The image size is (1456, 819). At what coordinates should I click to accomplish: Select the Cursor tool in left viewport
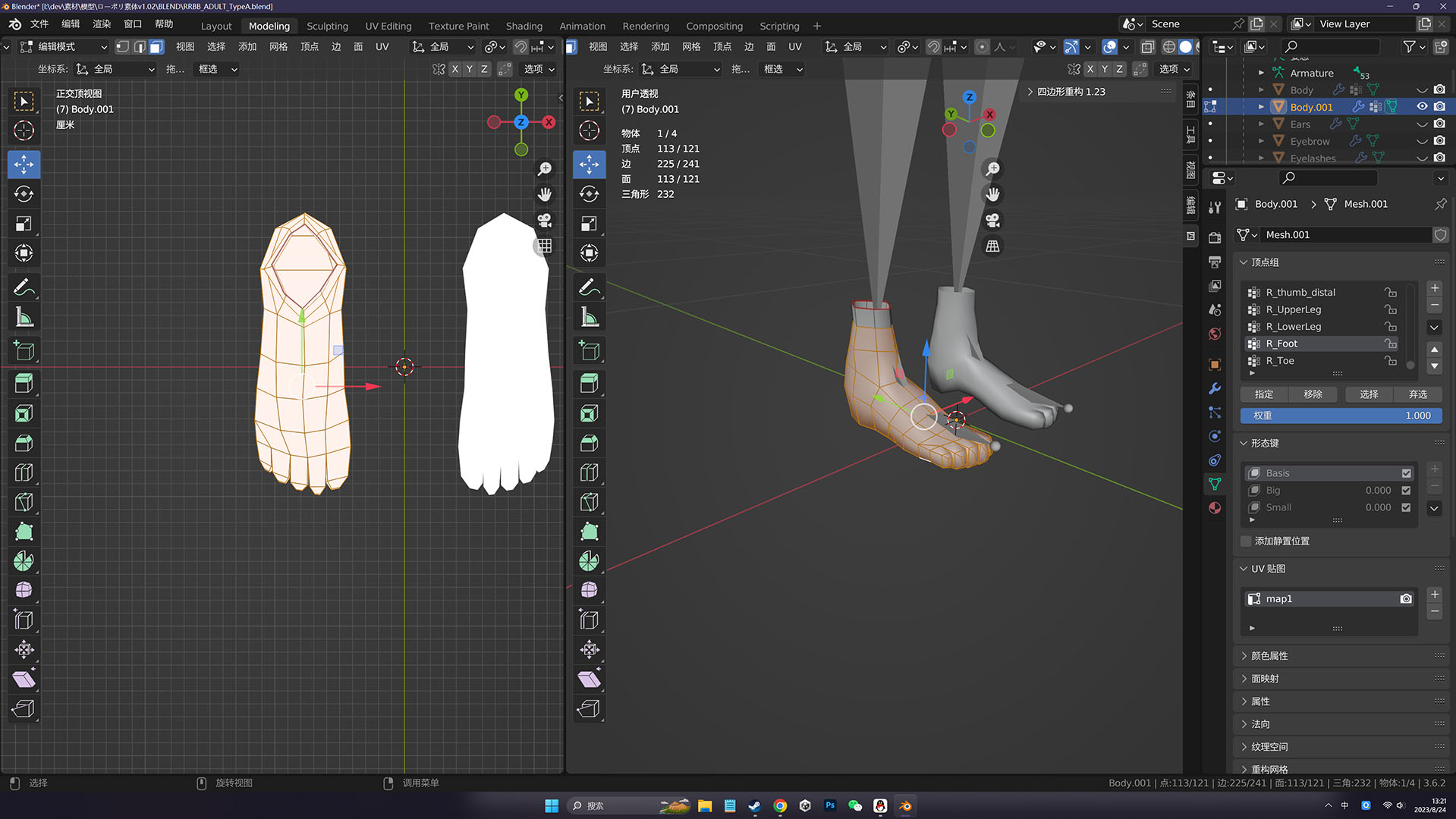(x=24, y=130)
